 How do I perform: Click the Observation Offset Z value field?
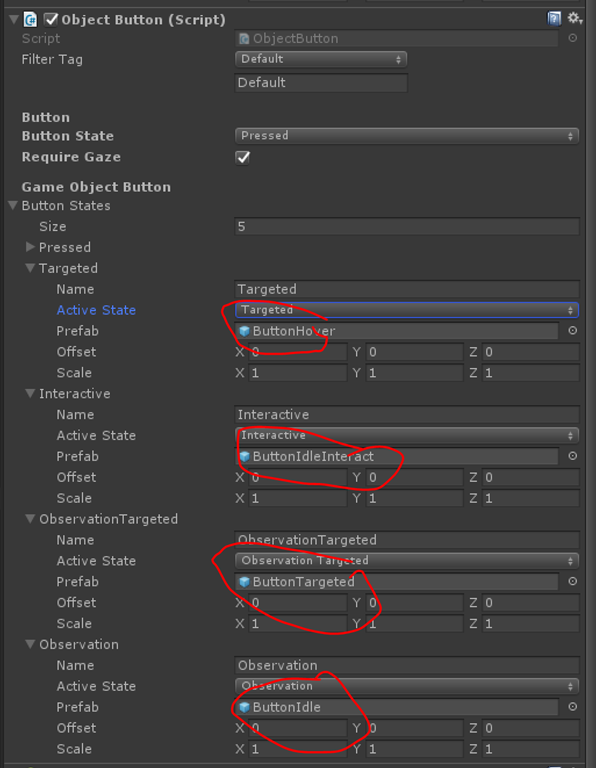[x=531, y=728]
